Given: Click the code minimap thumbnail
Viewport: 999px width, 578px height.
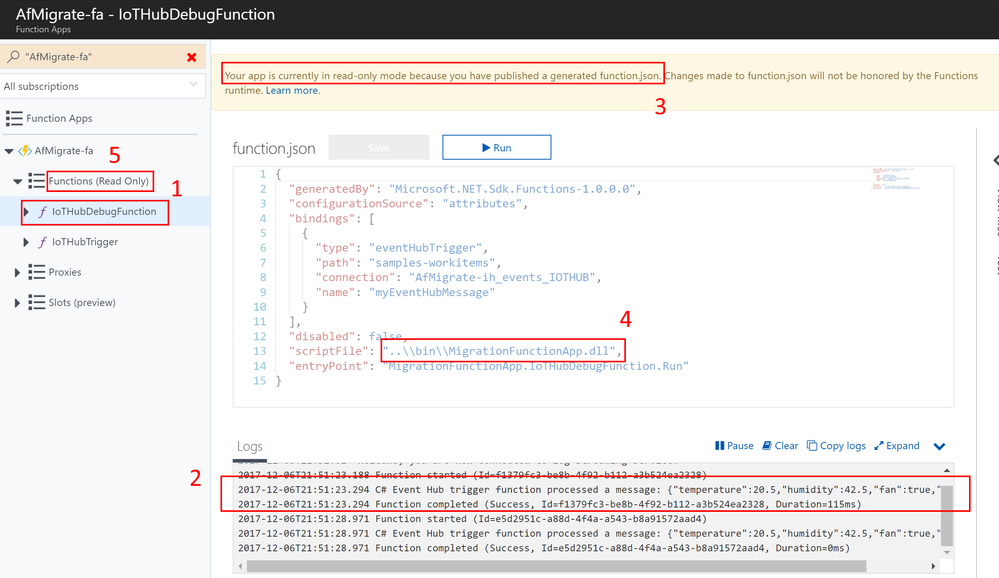Looking at the screenshot, I should click(x=896, y=179).
